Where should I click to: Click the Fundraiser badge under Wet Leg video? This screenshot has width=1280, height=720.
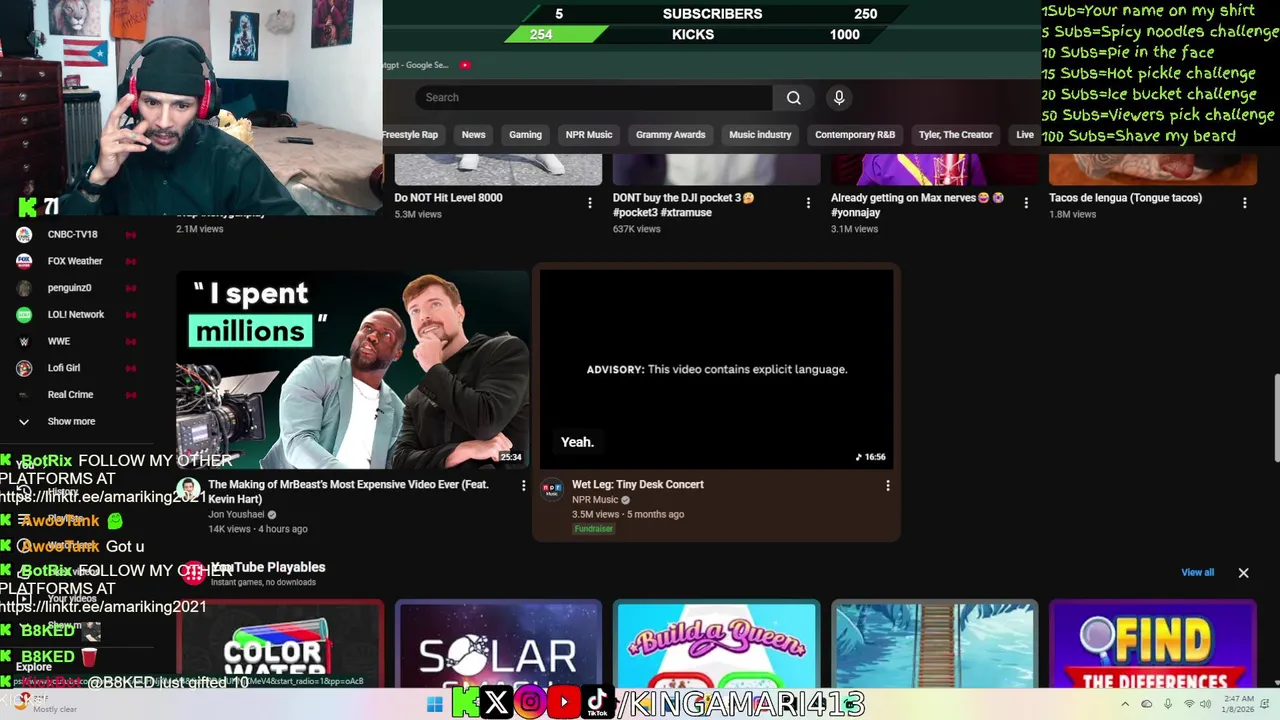point(594,529)
